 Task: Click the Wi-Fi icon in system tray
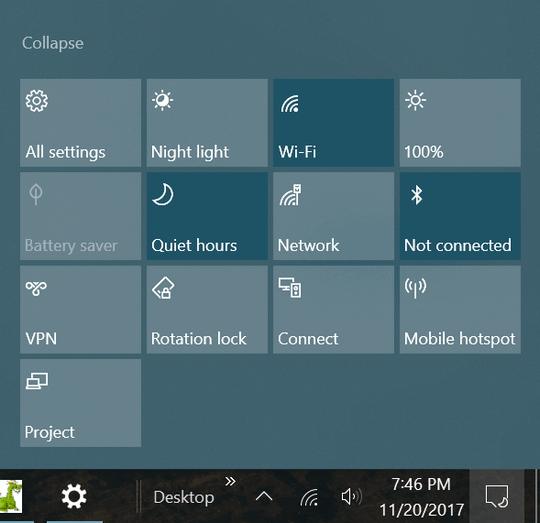[309, 497]
